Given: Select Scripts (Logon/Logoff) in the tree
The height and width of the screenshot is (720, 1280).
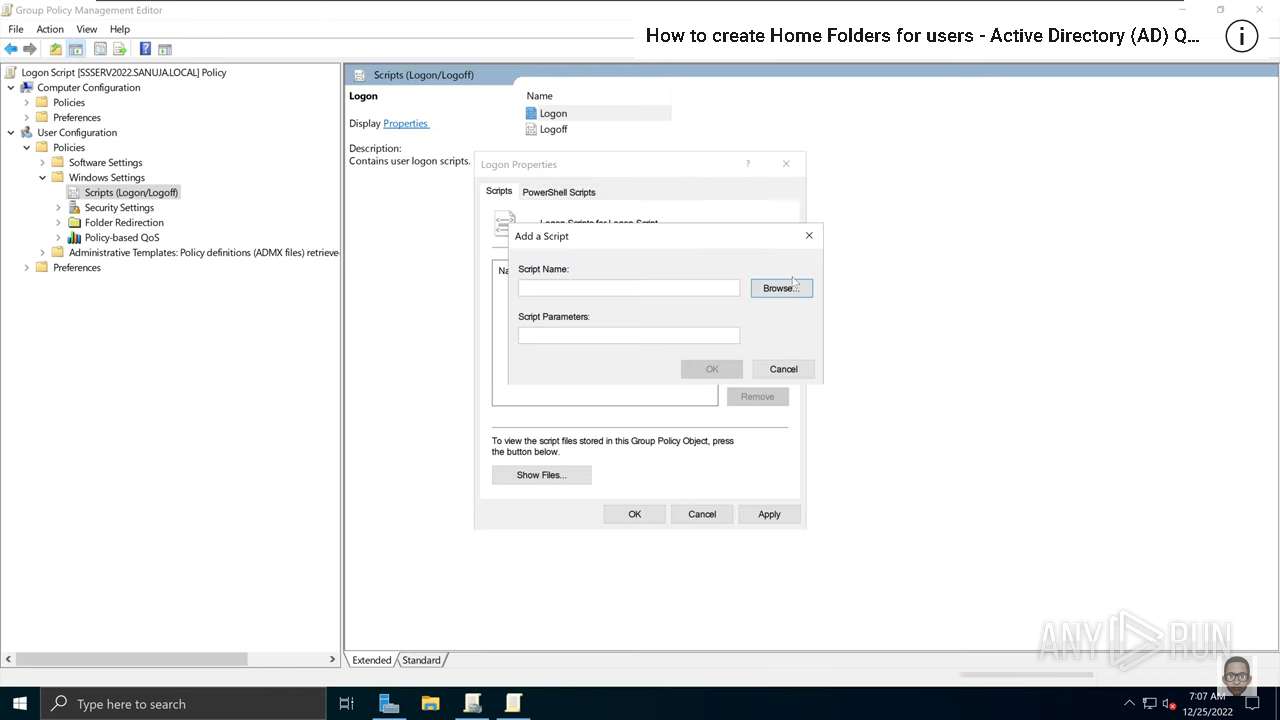Looking at the screenshot, I should 131,192.
